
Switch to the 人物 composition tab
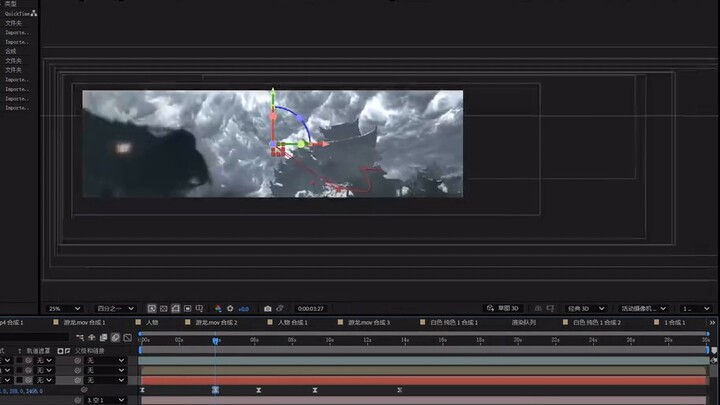pyautogui.click(x=152, y=323)
